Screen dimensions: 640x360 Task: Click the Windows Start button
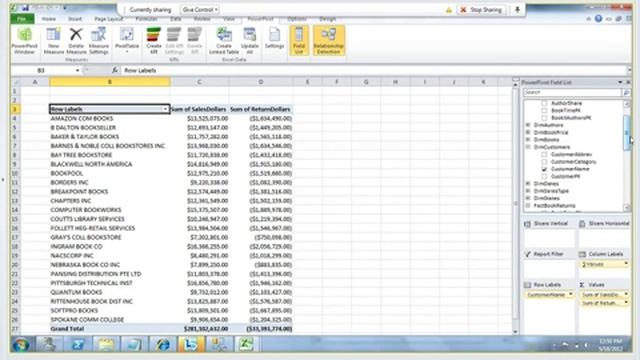(20, 344)
